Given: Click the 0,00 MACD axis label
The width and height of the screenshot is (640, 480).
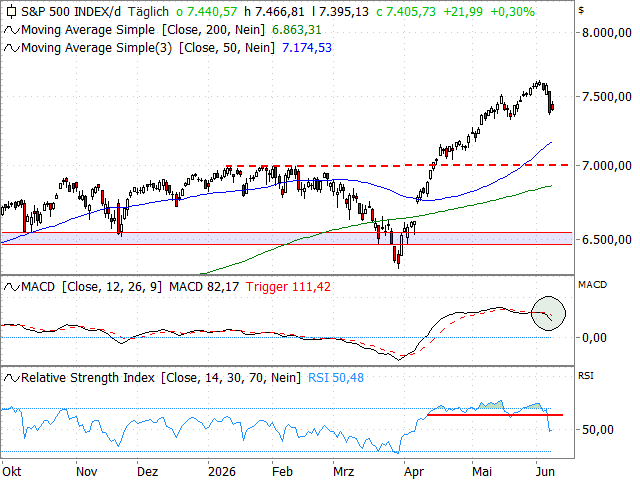Looking at the screenshot, I should pyautogui.click(x=594, y=338).
